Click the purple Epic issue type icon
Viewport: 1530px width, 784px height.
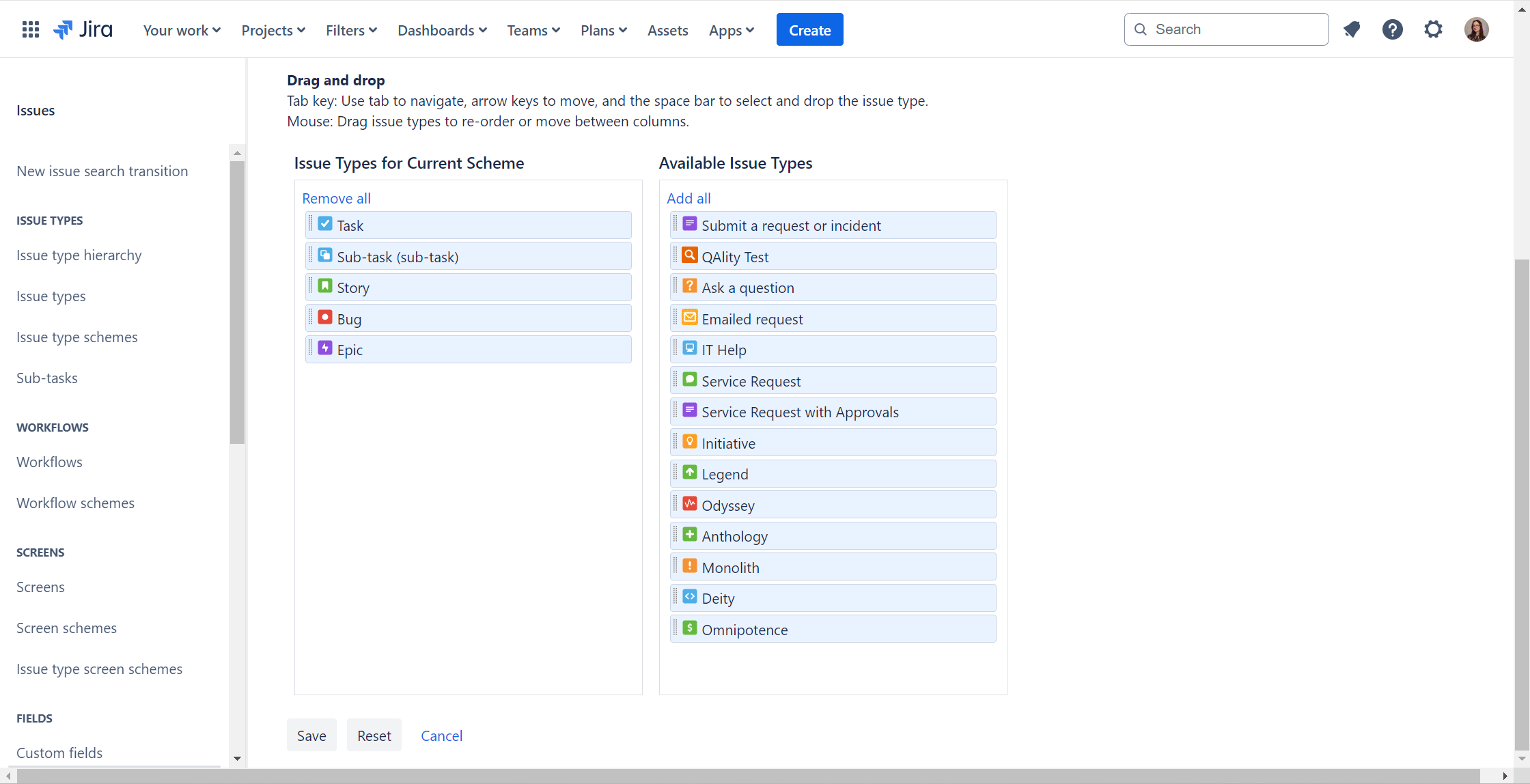pyautogui.click(x=324, y=348)
